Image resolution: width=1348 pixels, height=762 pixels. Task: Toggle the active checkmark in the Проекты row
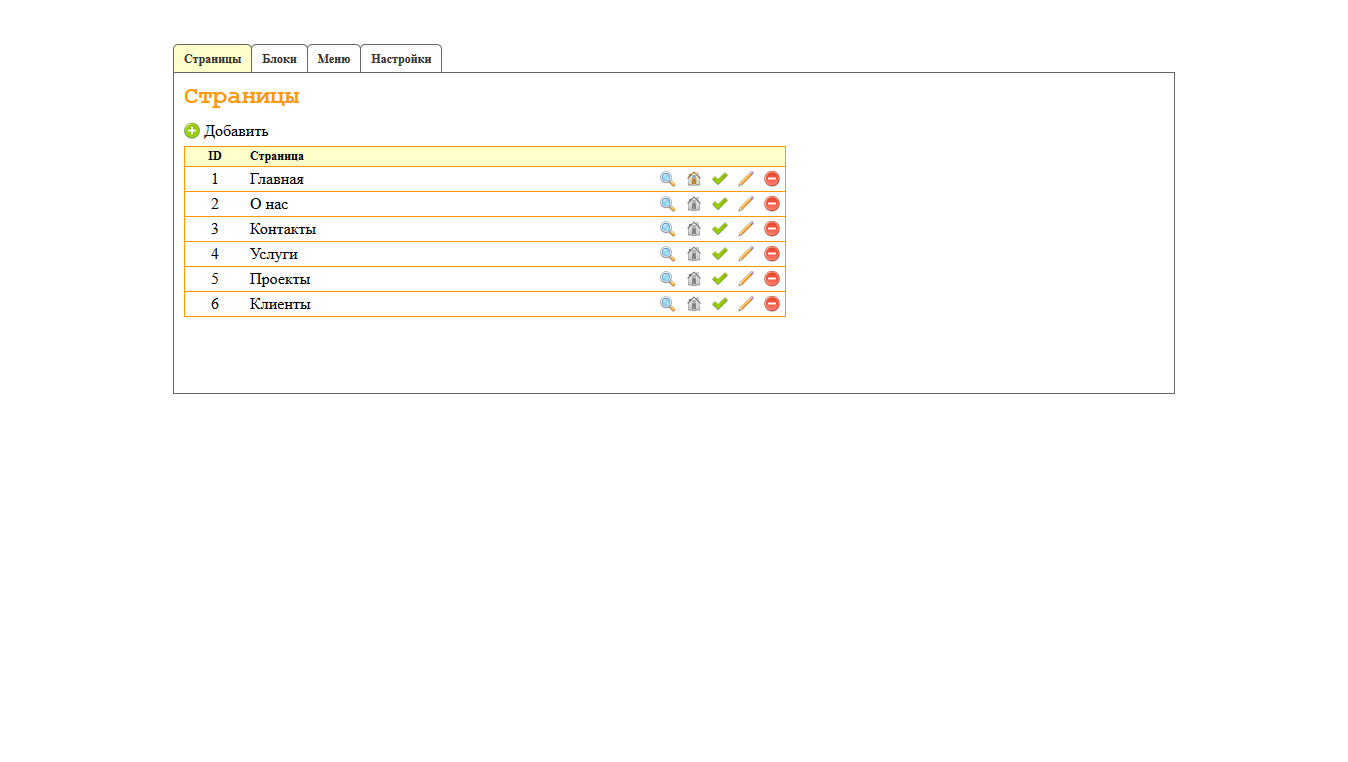(x=719, y=279)
